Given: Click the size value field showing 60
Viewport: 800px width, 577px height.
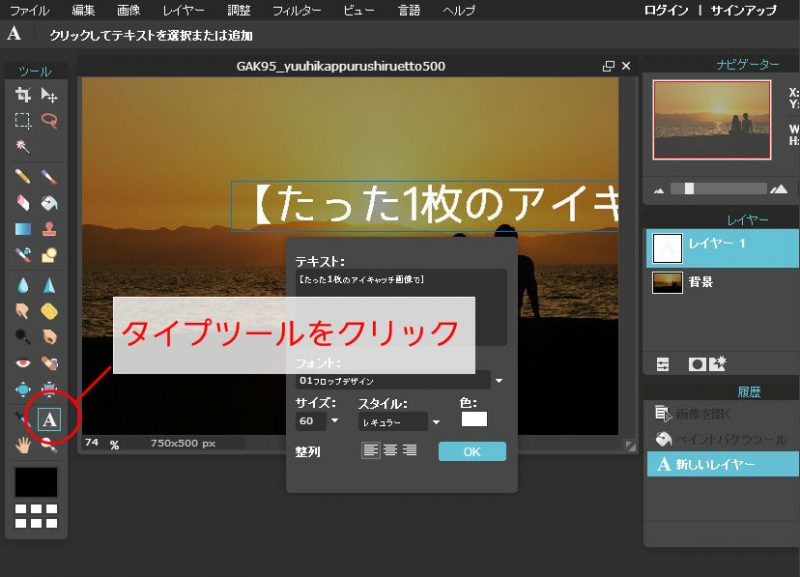Looking at the screenshot, I should 311,421.
